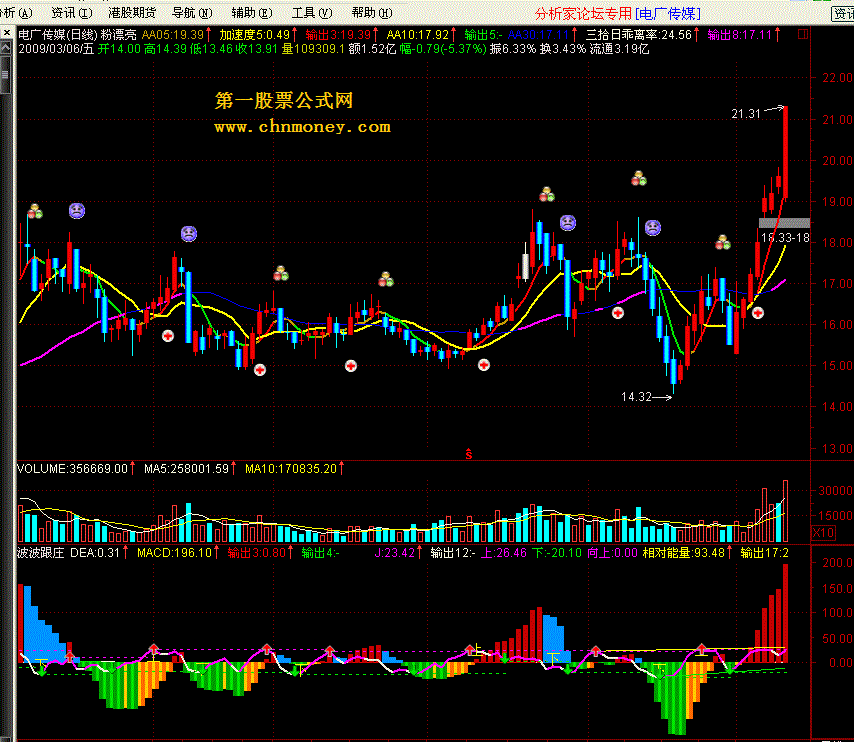This screenshot has width=854, height=742.
Task: Click the second red-cross marker from the left
Action: tap(260, 370)
